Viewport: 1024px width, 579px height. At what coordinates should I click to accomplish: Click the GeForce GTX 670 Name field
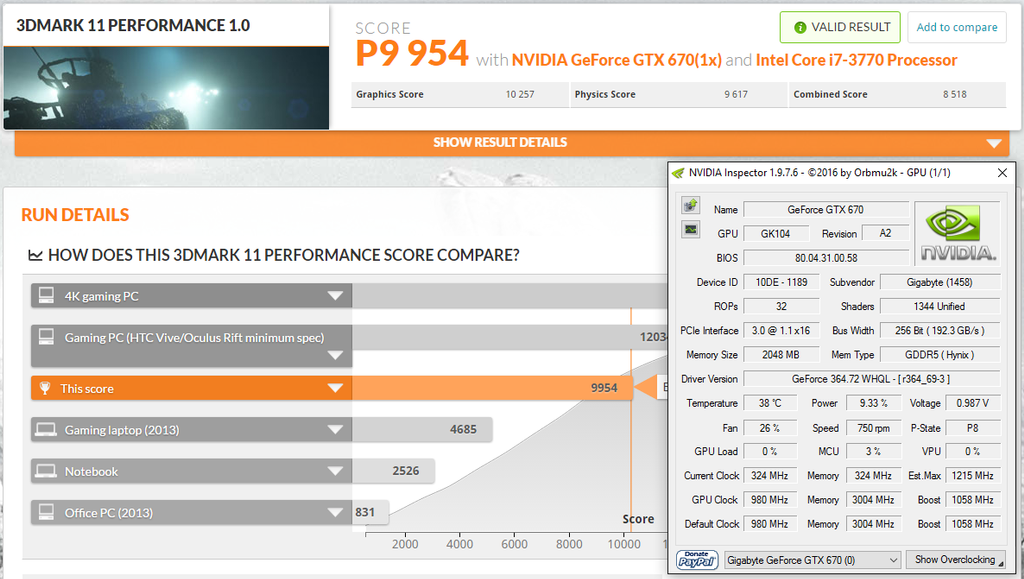pos(825,210)
